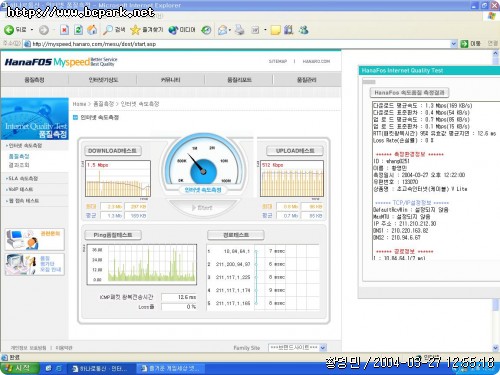Refresh the page using the toolbar icon
The height and width of the screenshot is (375, 500).
click(x=78, y=30)
